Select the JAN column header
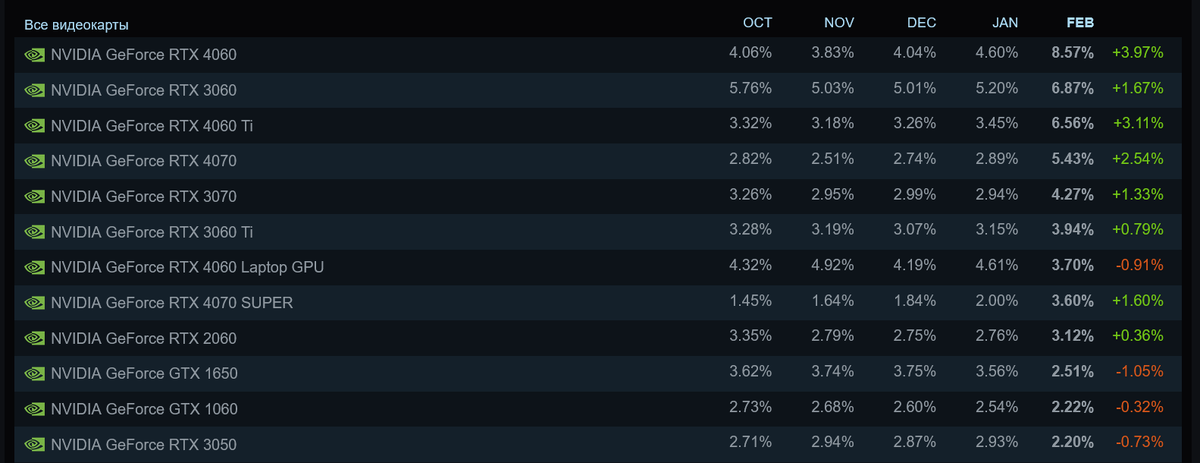Screen dimensions: 1200x463 click(x=1004, y=23)
